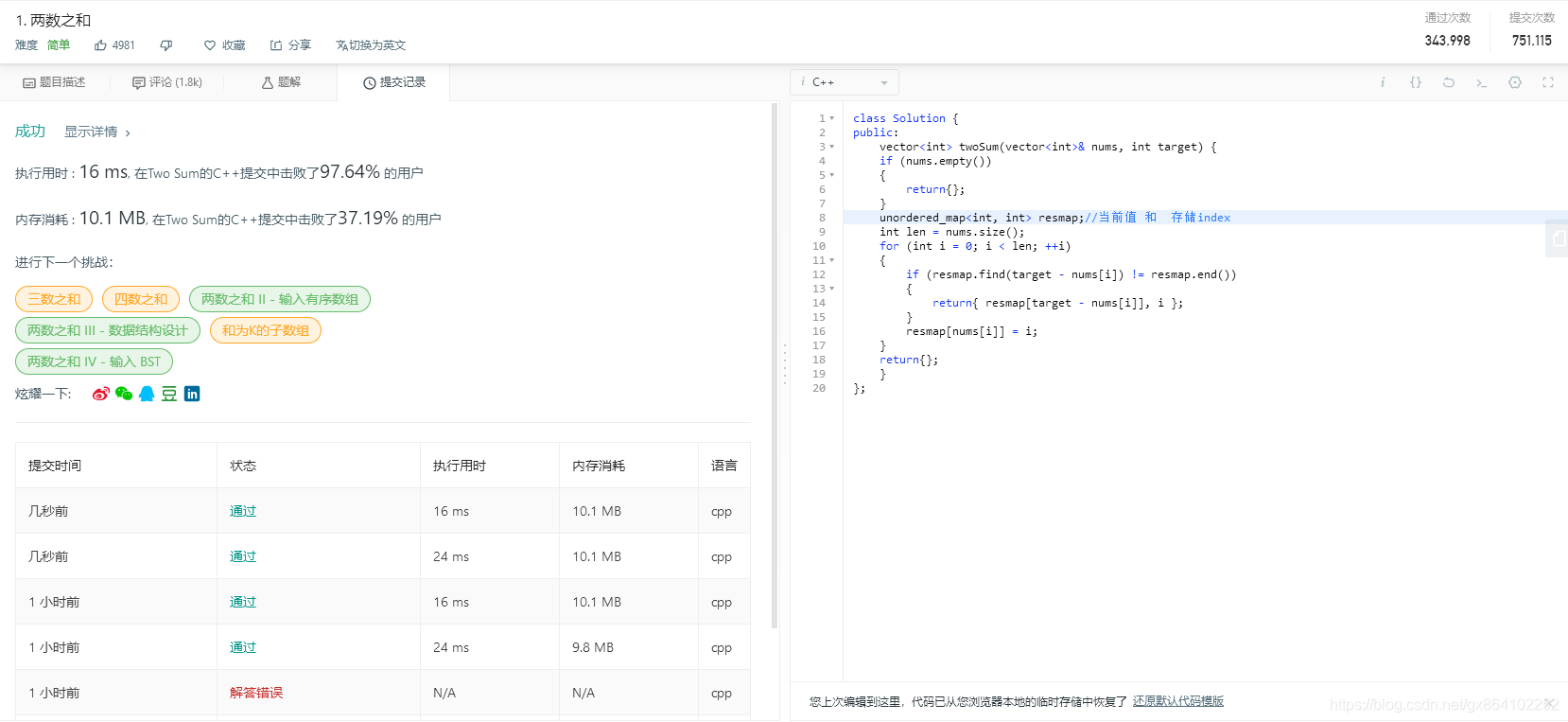The image size is (1568, 722).
Task: Open the 评论 (1.8k) tab
Action: [x=167, y=82]
